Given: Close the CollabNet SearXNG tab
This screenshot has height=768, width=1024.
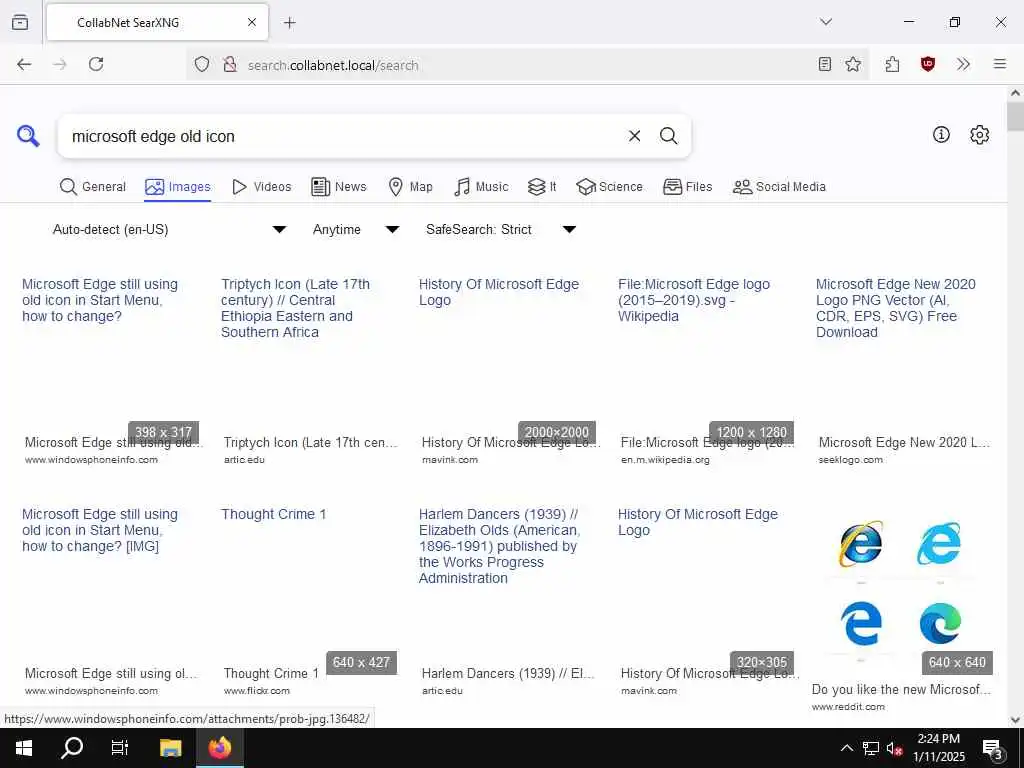Looking at the screenshot, I should click(x=252, y=22).
